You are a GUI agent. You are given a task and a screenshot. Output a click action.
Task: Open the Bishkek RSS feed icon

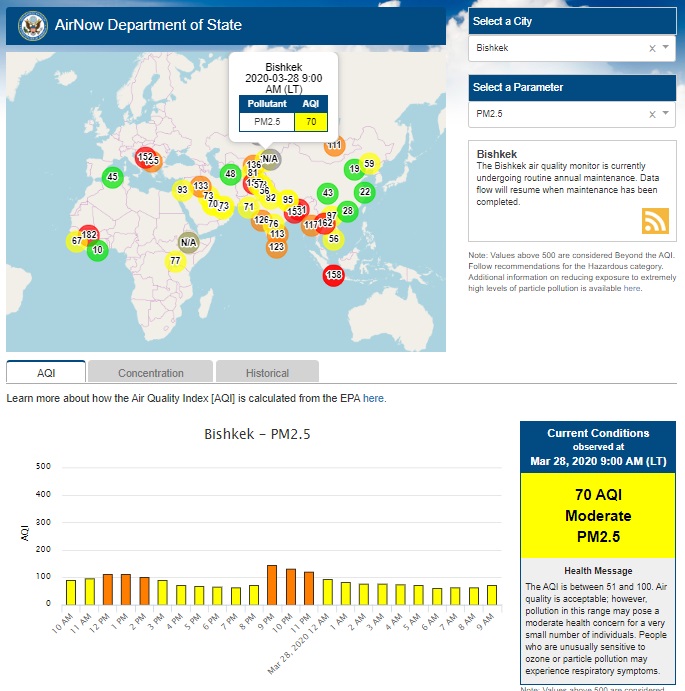(x=655, y=220)
